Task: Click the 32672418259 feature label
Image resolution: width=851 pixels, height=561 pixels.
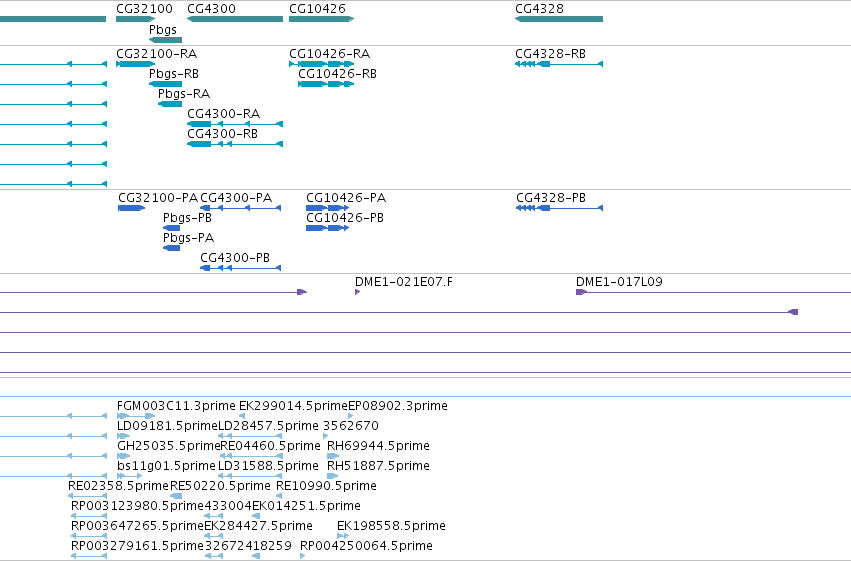Action: click(x=248, y=546)
